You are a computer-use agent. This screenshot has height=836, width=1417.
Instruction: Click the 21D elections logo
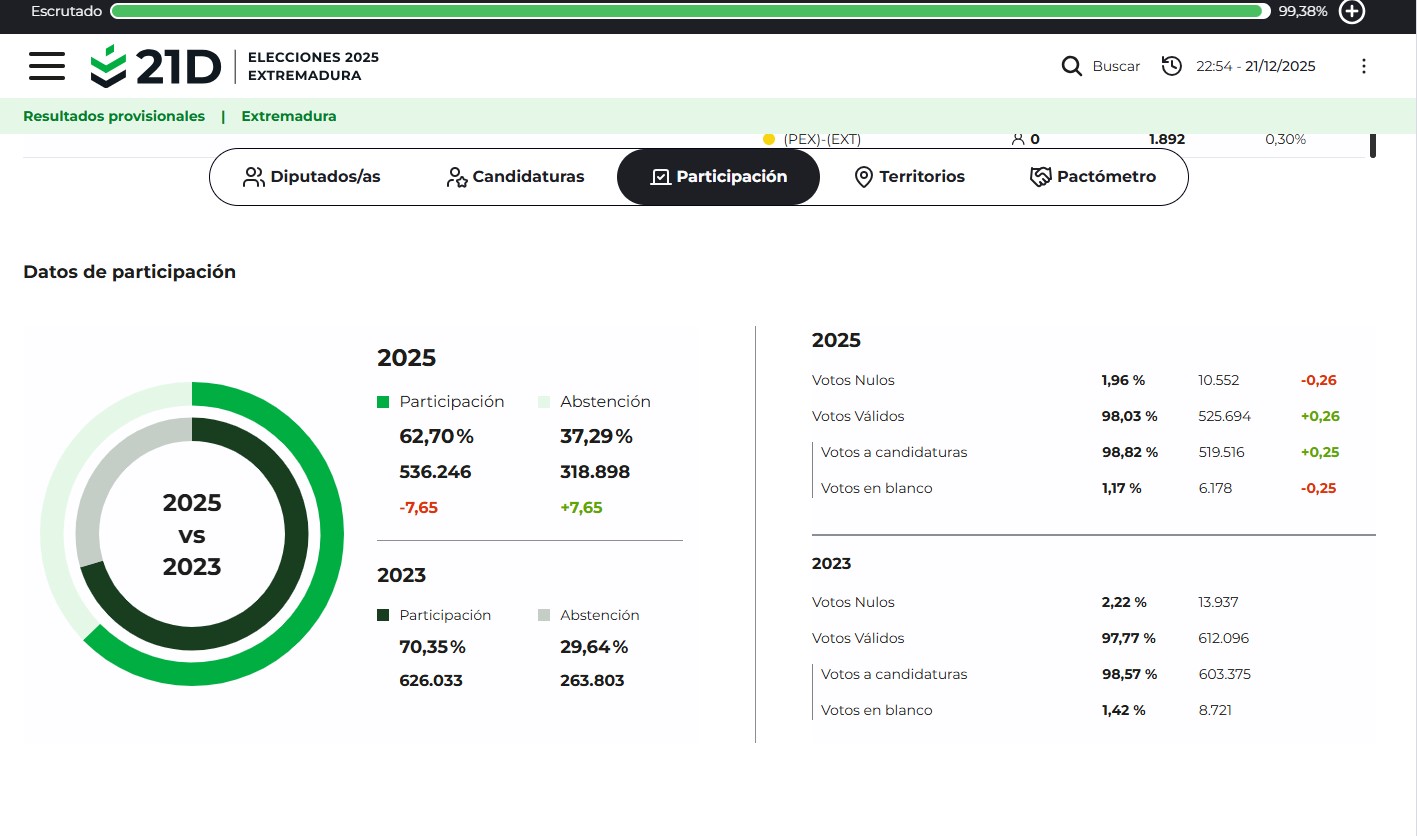pyautogui.click(x=155, y=66)
